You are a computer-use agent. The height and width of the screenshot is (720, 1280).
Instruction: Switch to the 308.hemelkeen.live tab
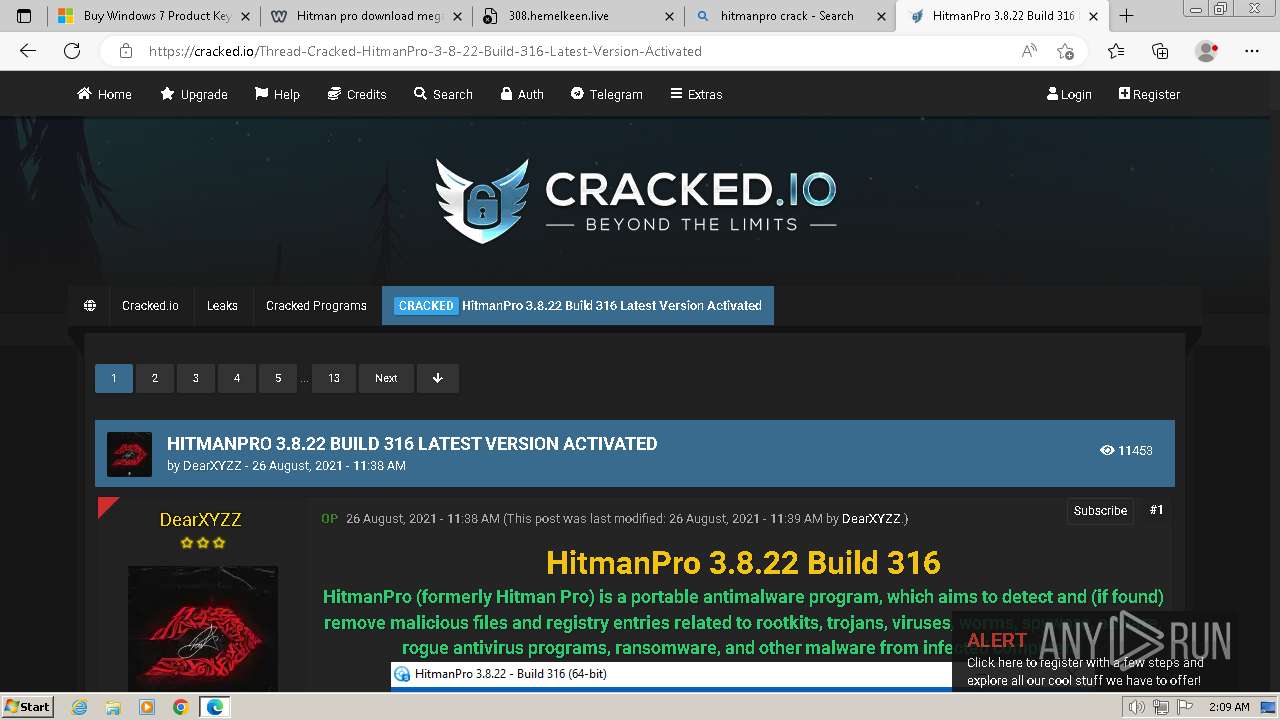(578, 16)
